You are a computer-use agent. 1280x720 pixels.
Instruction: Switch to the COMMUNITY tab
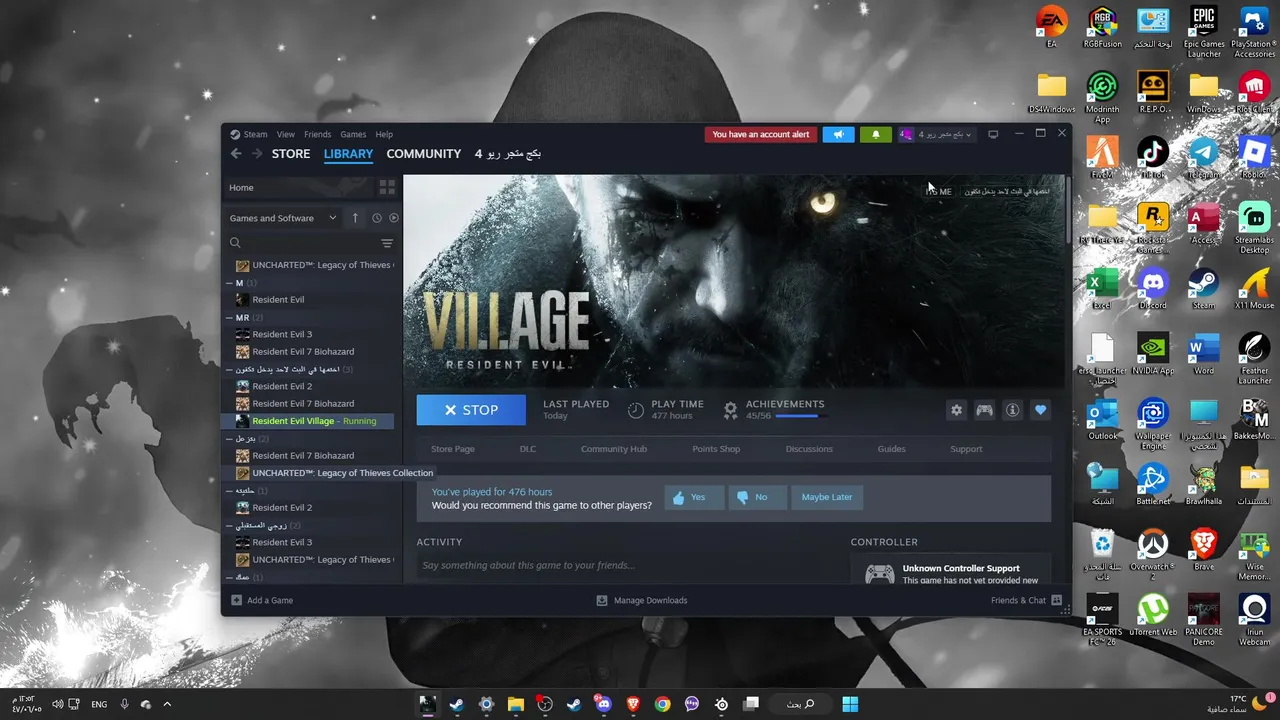pyautogui.click(x=424, y=154)
